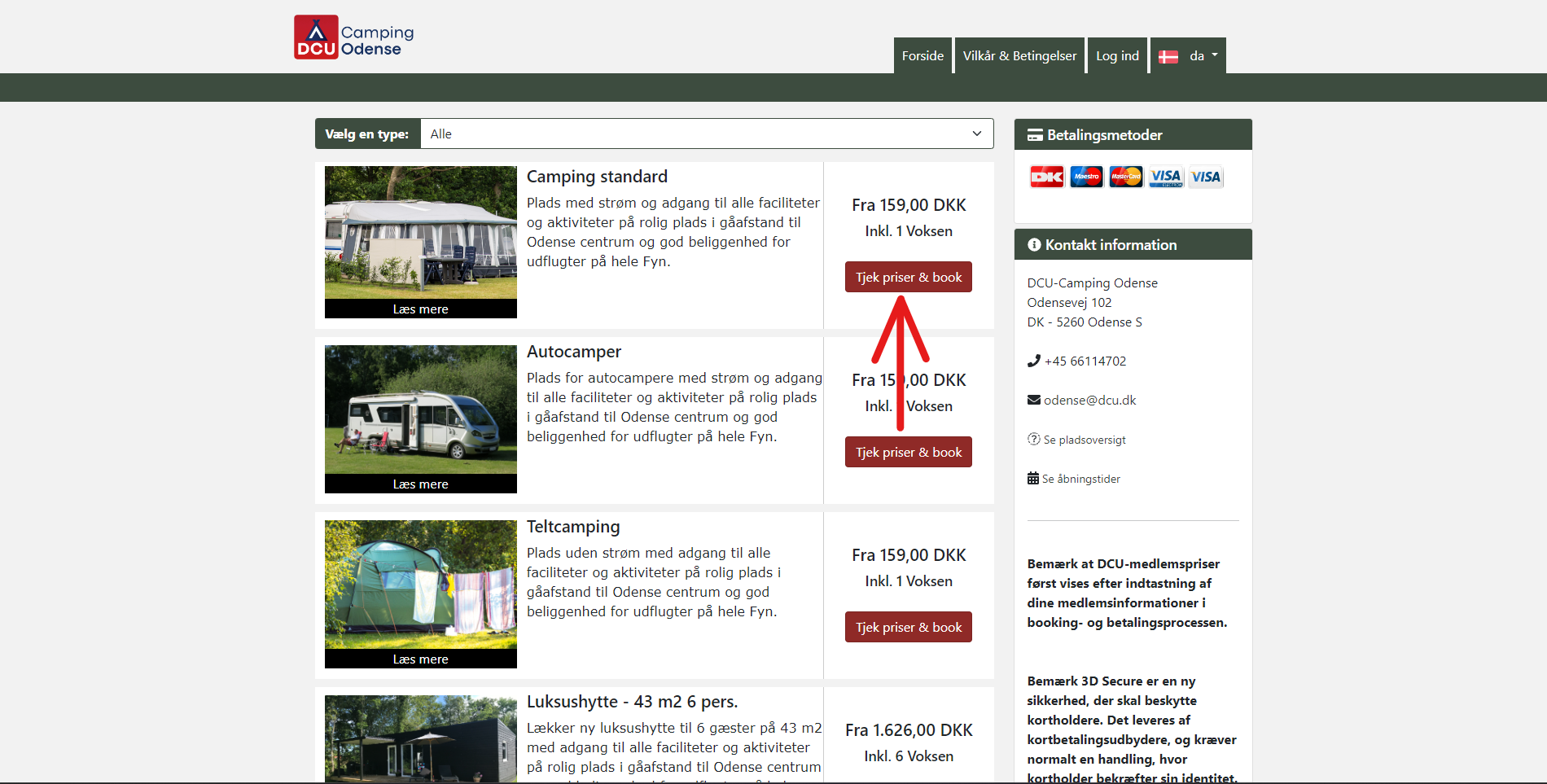1547x784 pixels.
Task: Click the DCU Camping Odense logo
Action: [353, 37]
